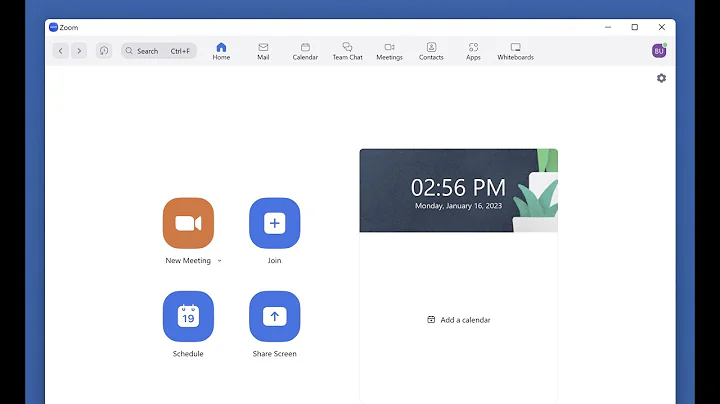Start a New Meeting with orange button
Viewport: 720px width, 404px height.
(x=188, y=223)
